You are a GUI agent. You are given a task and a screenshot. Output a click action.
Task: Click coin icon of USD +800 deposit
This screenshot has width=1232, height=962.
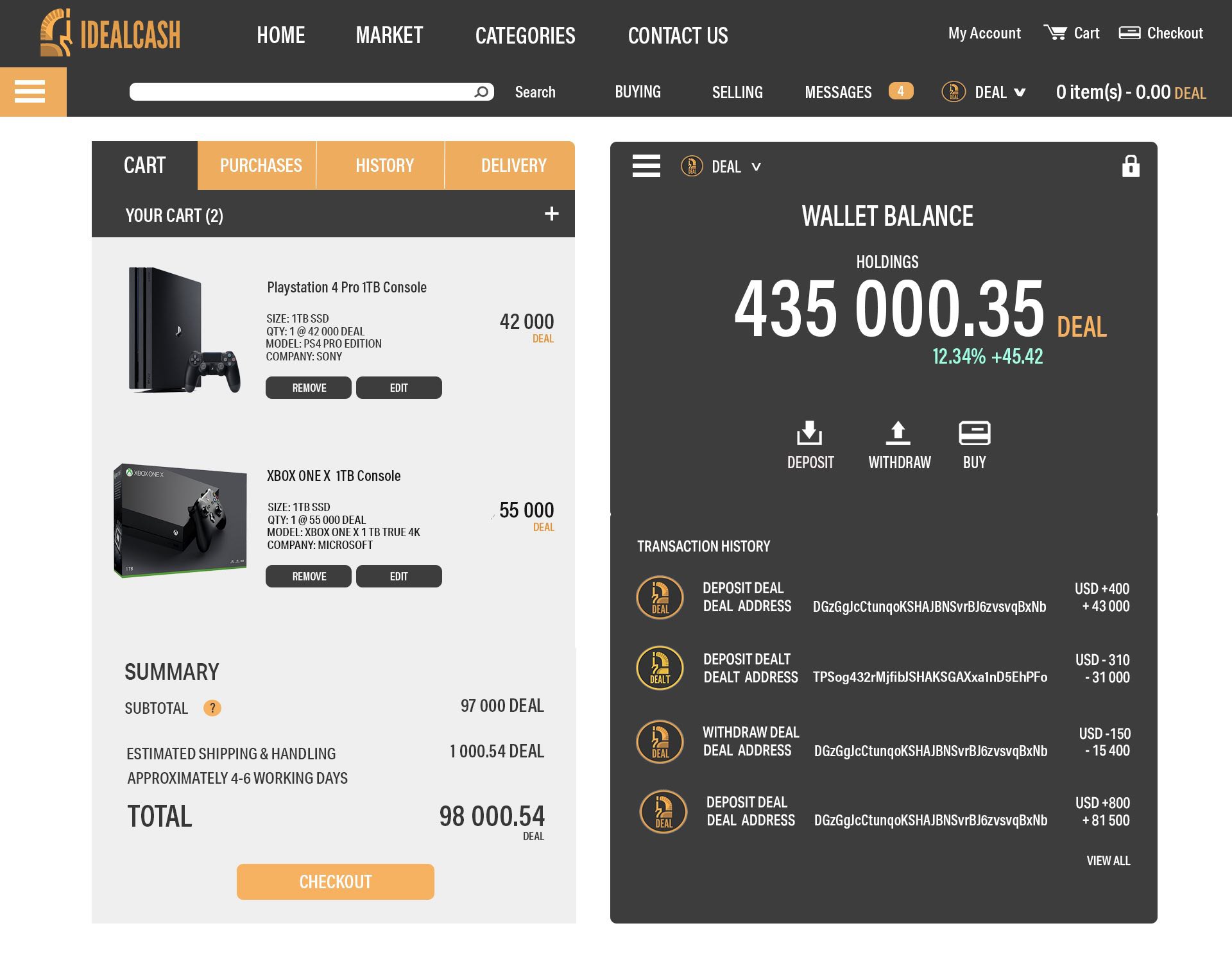tap(663, 811)
